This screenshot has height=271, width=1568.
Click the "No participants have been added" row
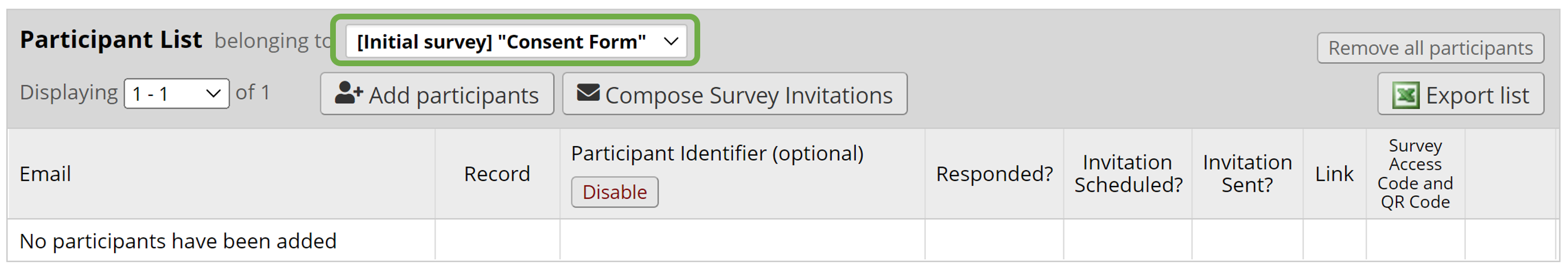coord(178,242)
